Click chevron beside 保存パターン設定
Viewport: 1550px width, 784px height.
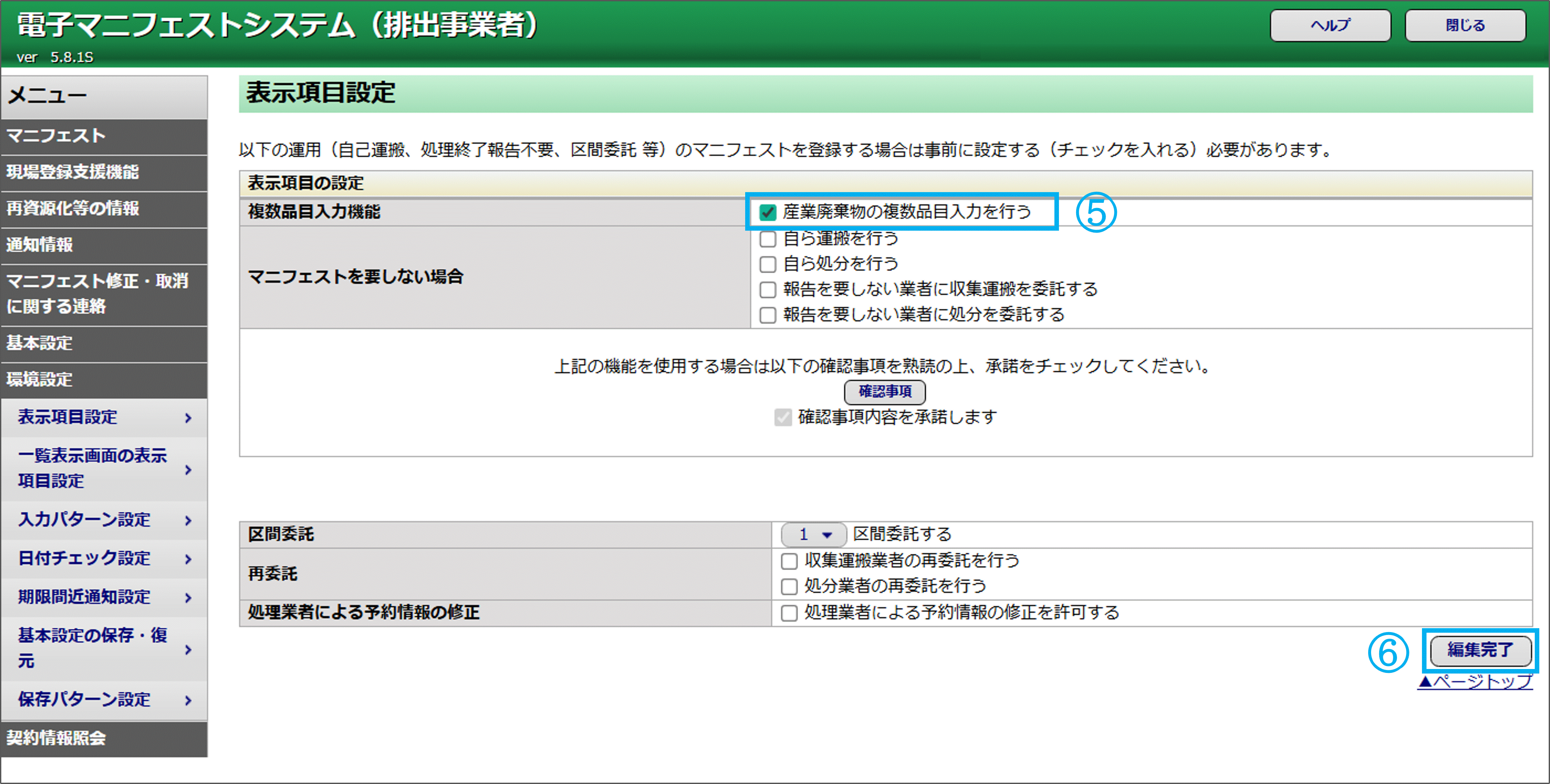click(188, 700)
